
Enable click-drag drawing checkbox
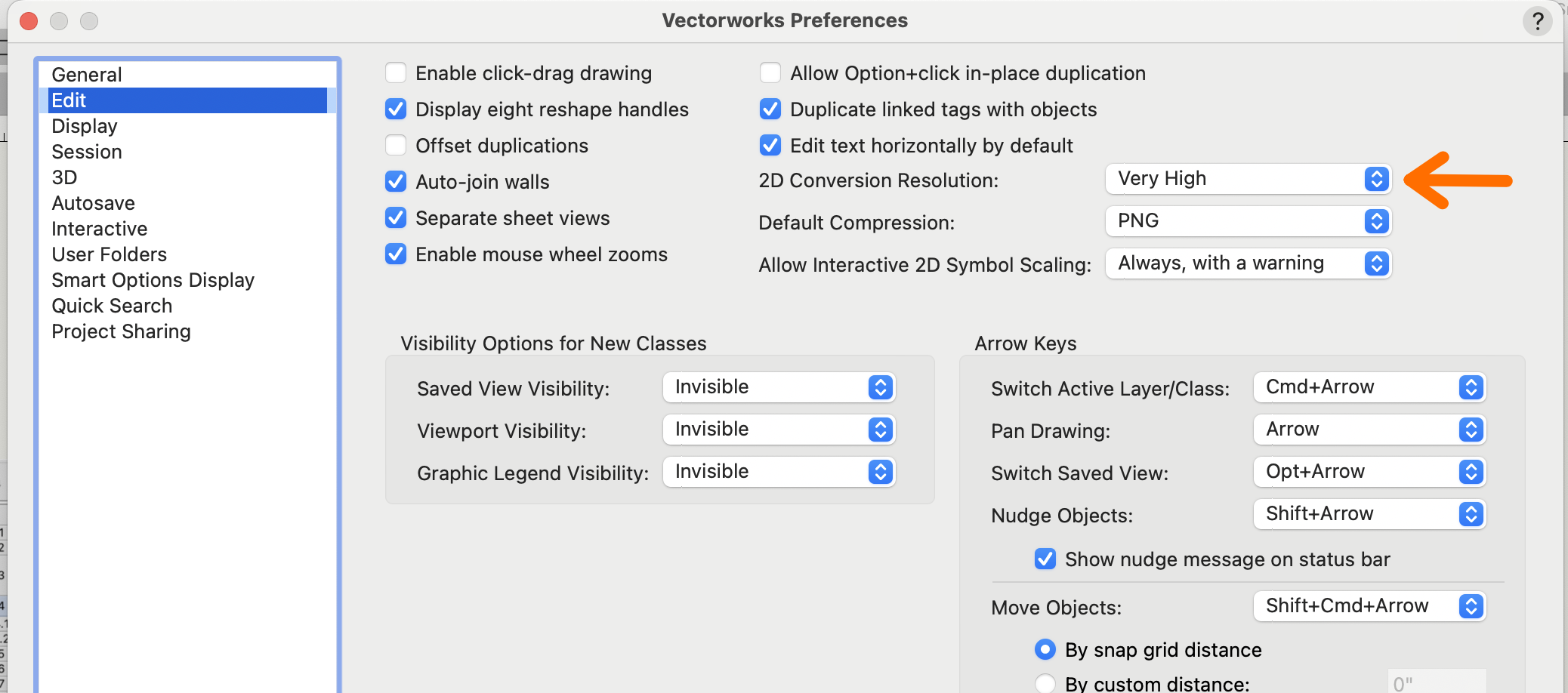[x=396, y=73]
